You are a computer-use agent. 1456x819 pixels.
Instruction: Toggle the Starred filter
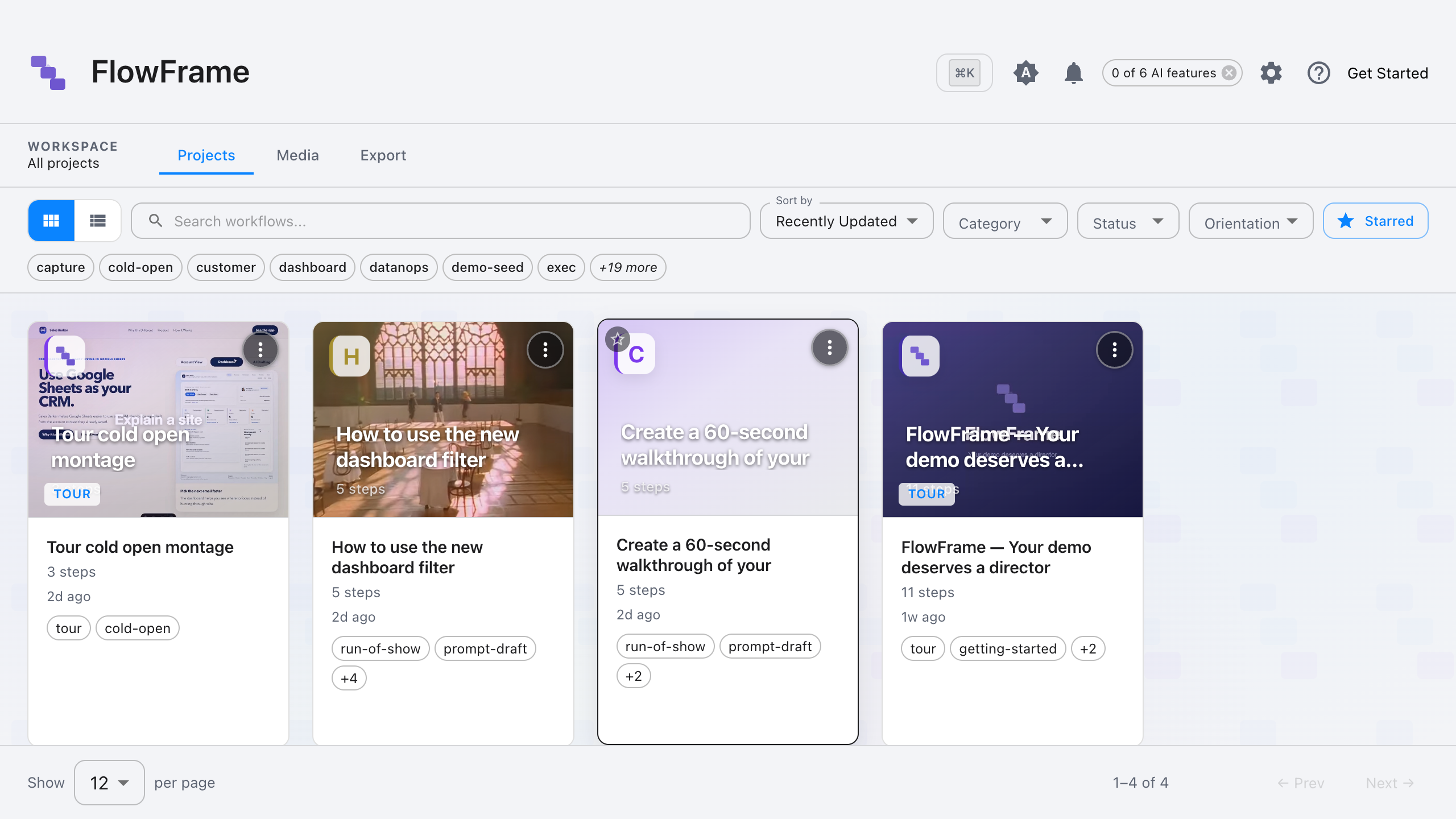[x=1375, y=221]
